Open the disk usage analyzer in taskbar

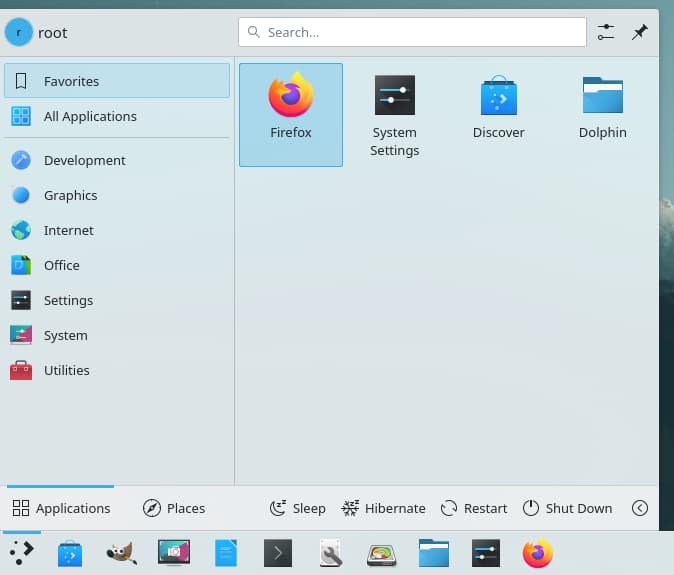click(x=382, y=555)
